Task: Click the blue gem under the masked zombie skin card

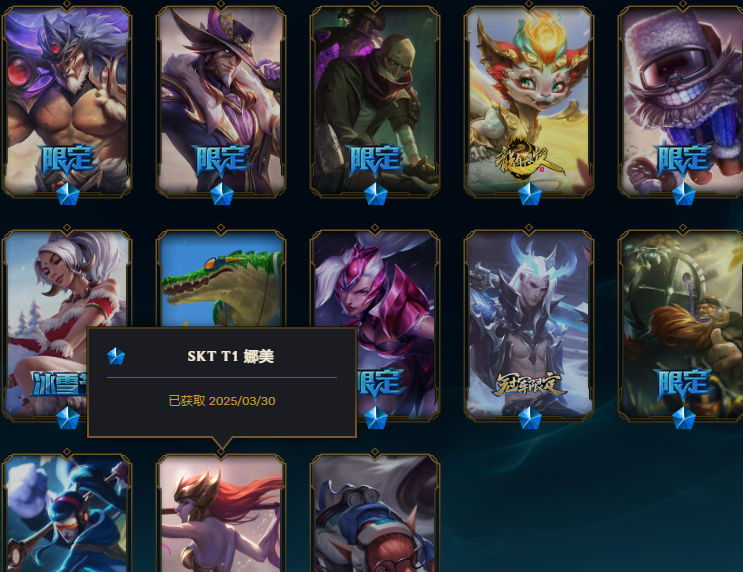Action: [376, 194]
